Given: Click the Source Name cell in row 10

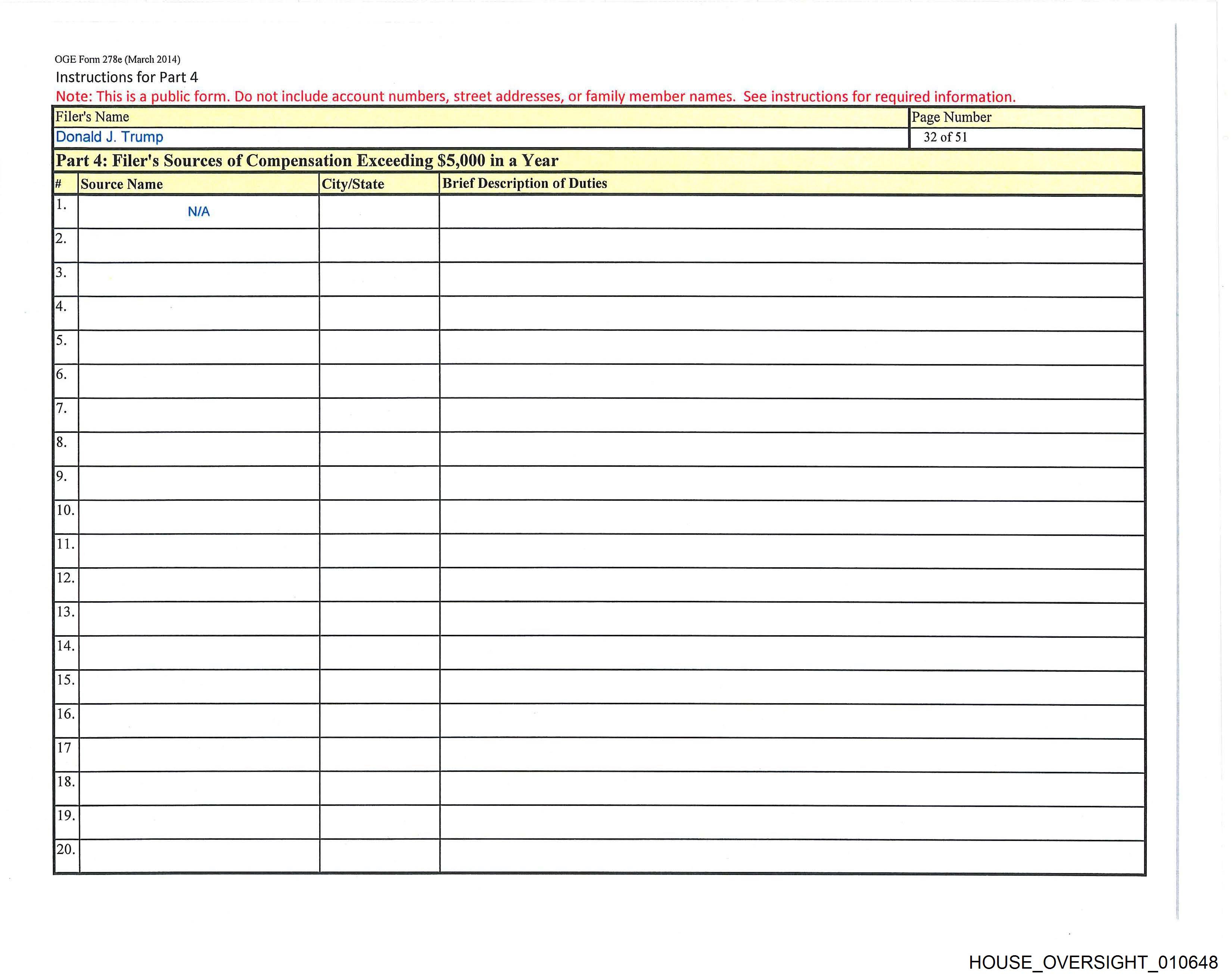Looking at the screenshot, I should tap(198, 517).
